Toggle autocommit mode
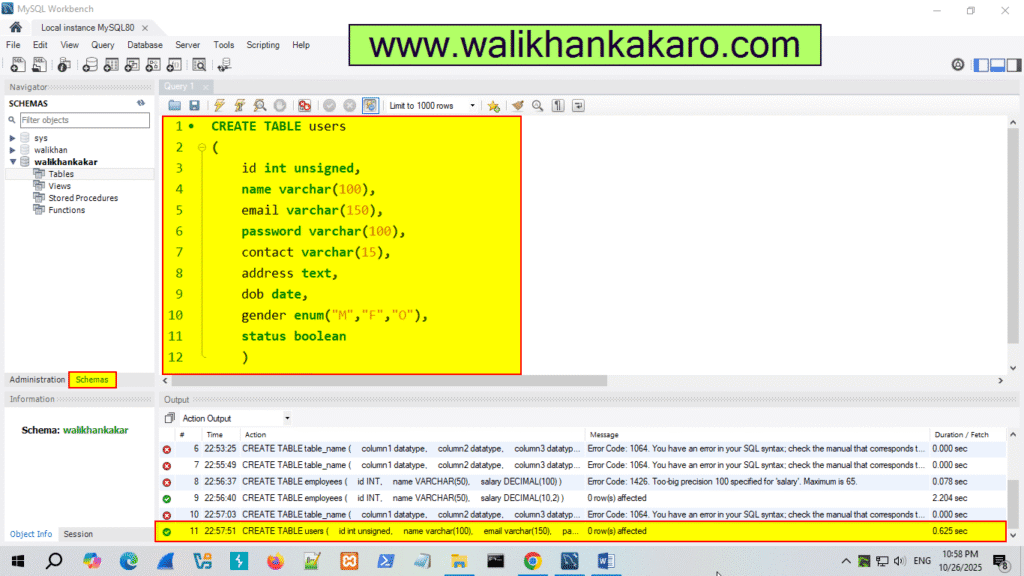Image resolution: width=1024 pixels, height=576 pixels. click(370, 105)
